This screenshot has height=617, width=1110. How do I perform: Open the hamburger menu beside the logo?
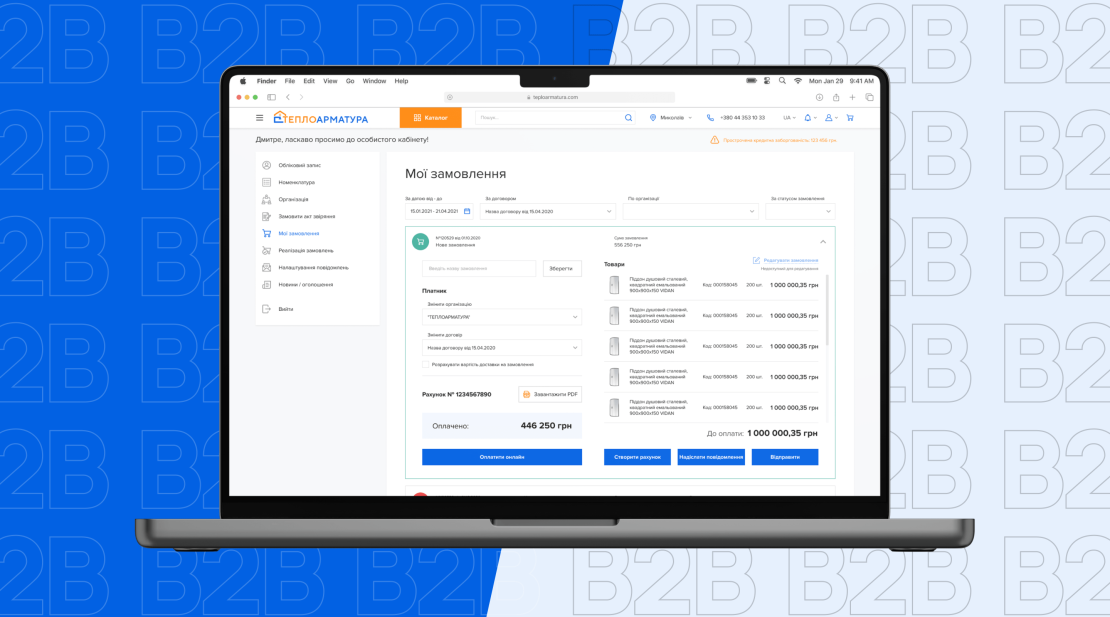(260, 118)
